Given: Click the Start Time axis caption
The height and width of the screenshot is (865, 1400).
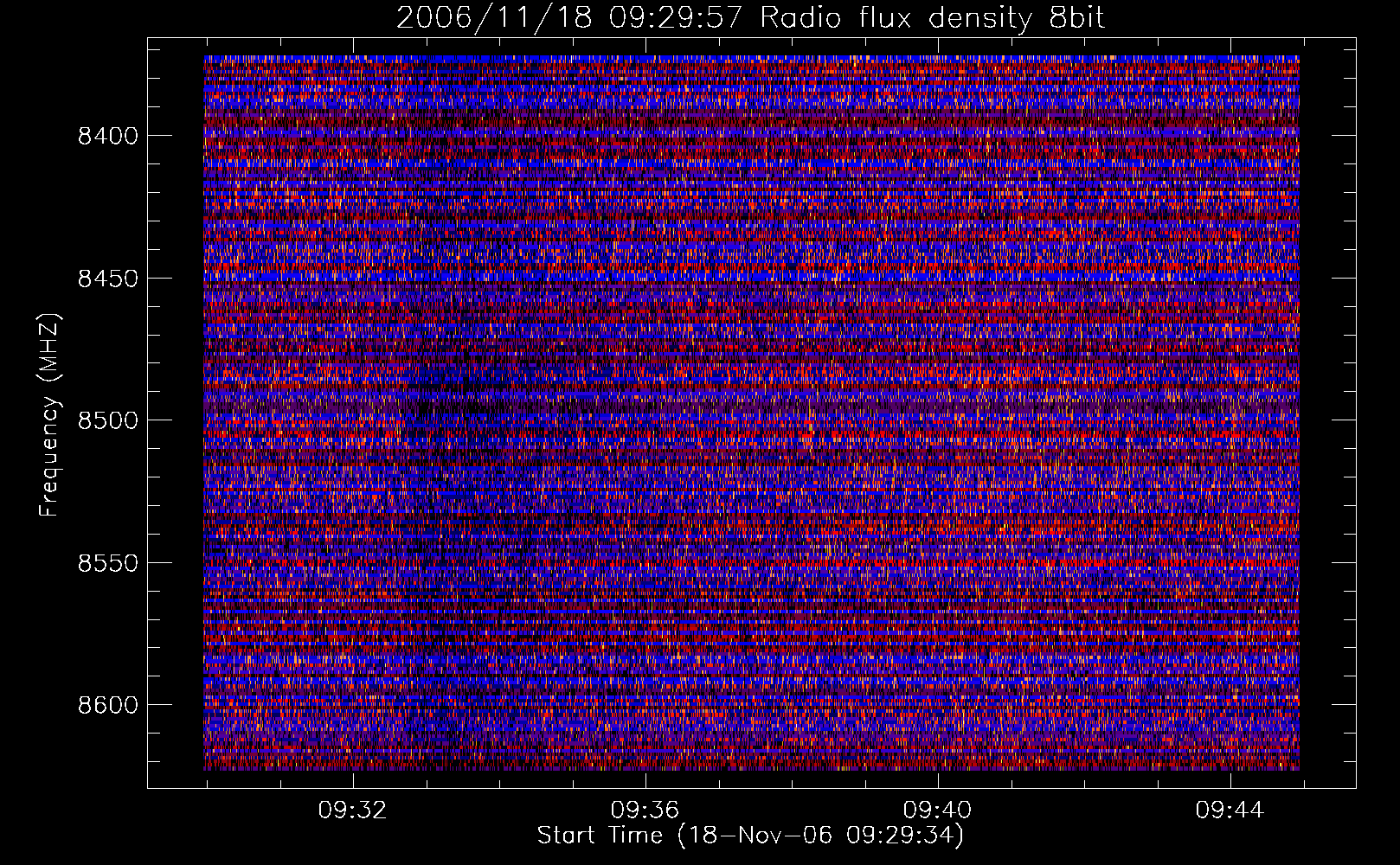Looking at the screenshot, I should tap(750, 836).
